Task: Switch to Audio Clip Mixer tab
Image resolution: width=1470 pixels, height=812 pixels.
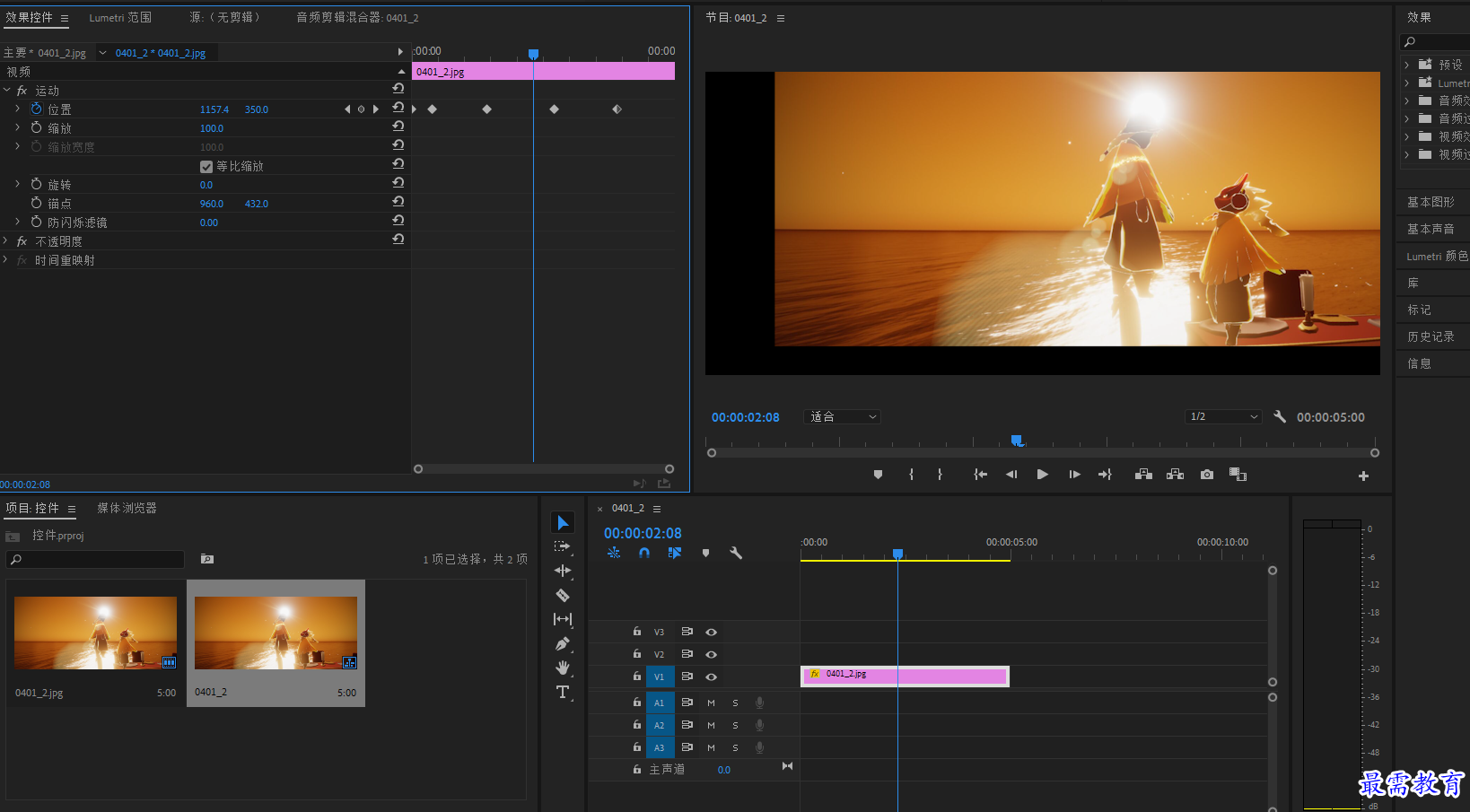Action: [x=357, y=17]
